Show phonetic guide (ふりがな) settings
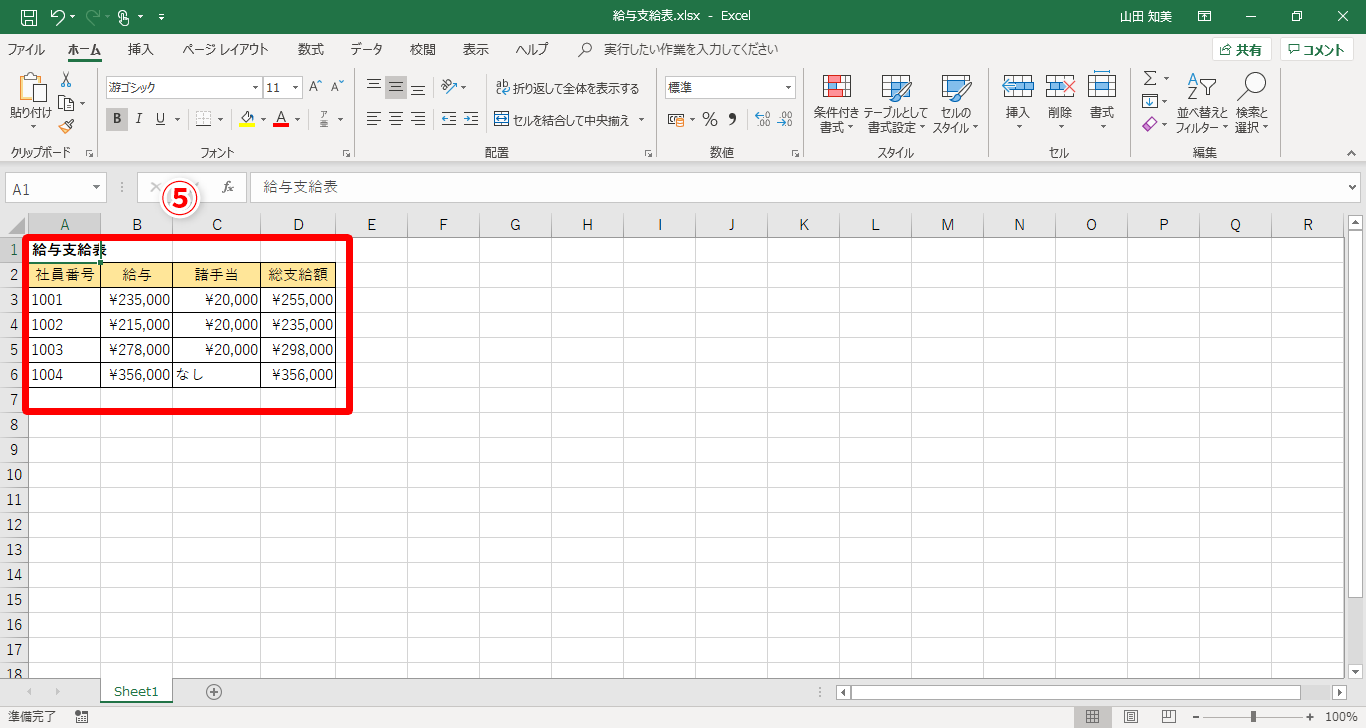 coord(324,119)
